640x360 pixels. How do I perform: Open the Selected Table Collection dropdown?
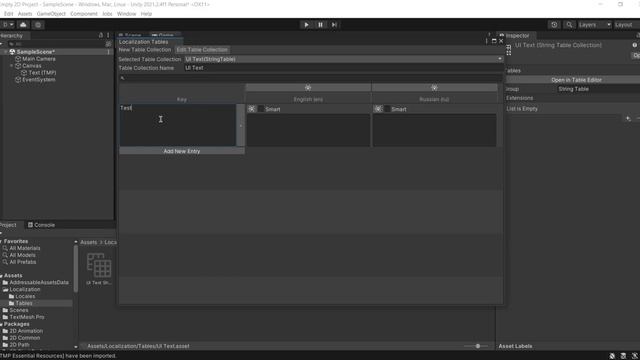tap(343, 59)
